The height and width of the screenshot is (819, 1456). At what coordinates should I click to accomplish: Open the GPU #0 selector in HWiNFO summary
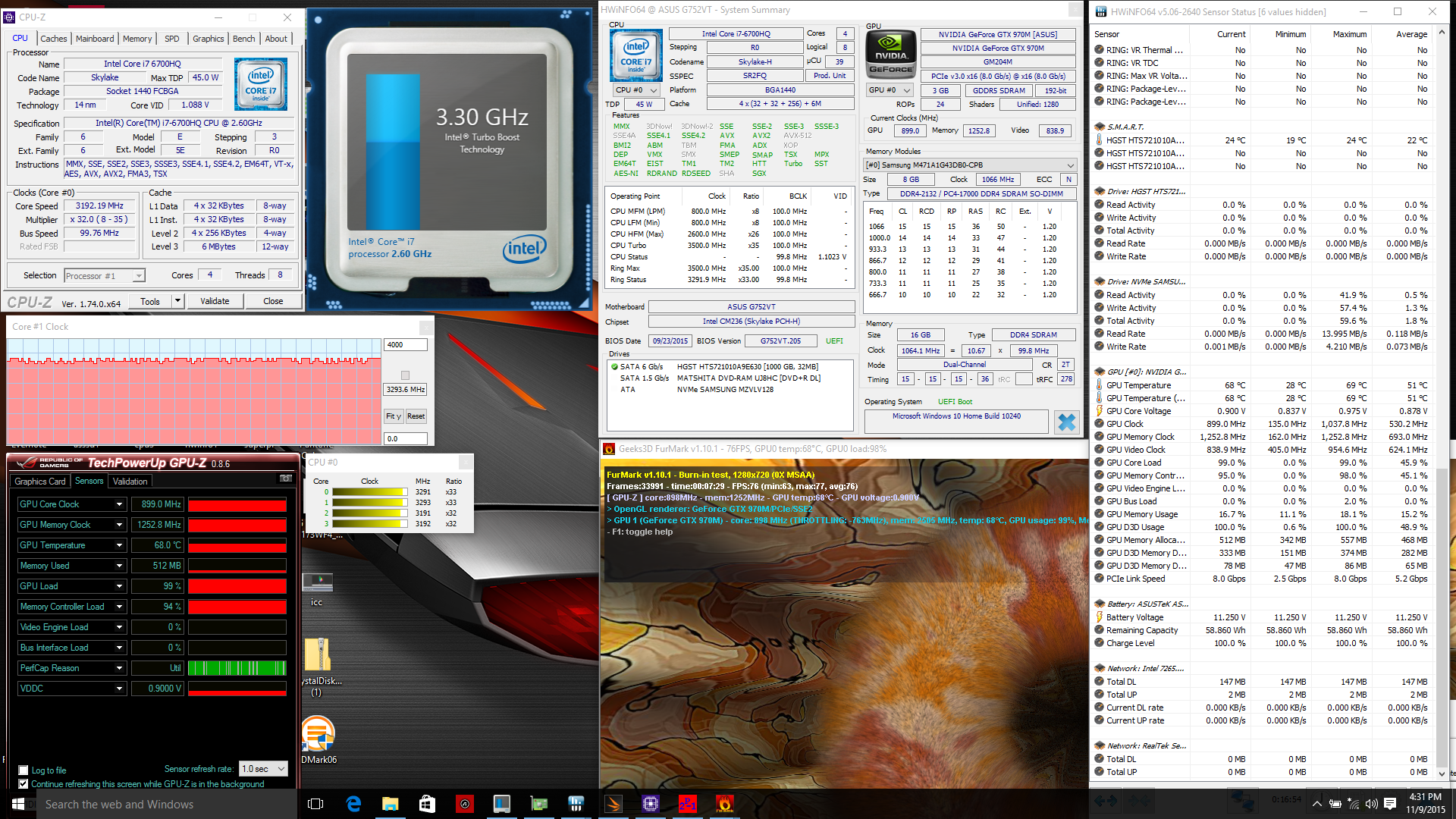(x=889, y=90)
